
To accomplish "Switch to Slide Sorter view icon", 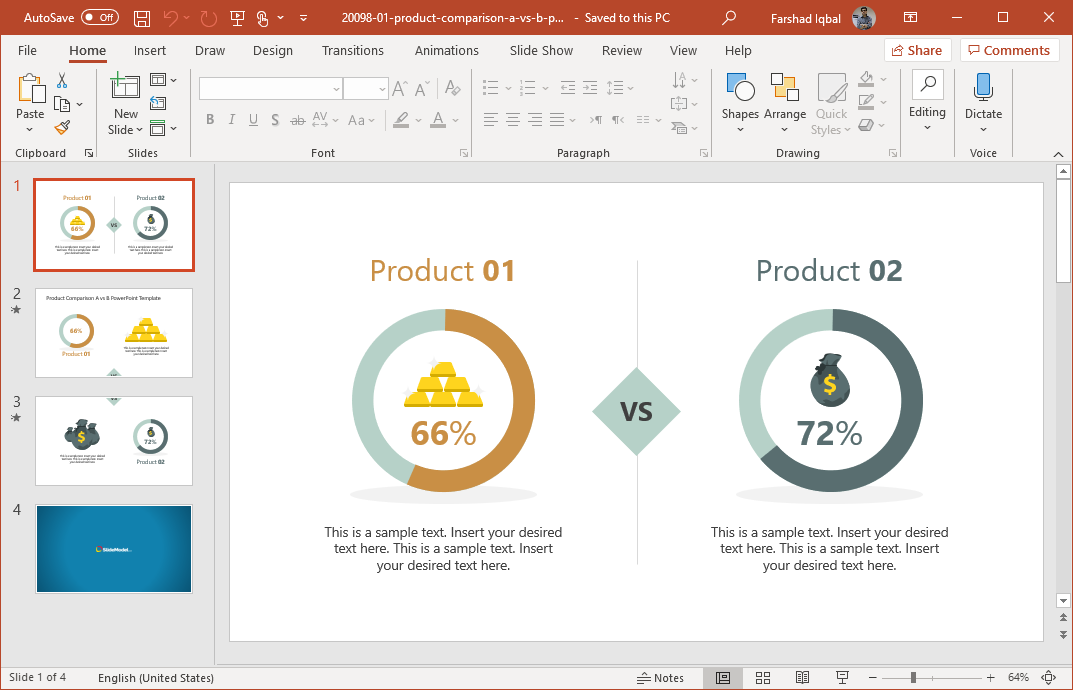I will click(x=763, y=678).
